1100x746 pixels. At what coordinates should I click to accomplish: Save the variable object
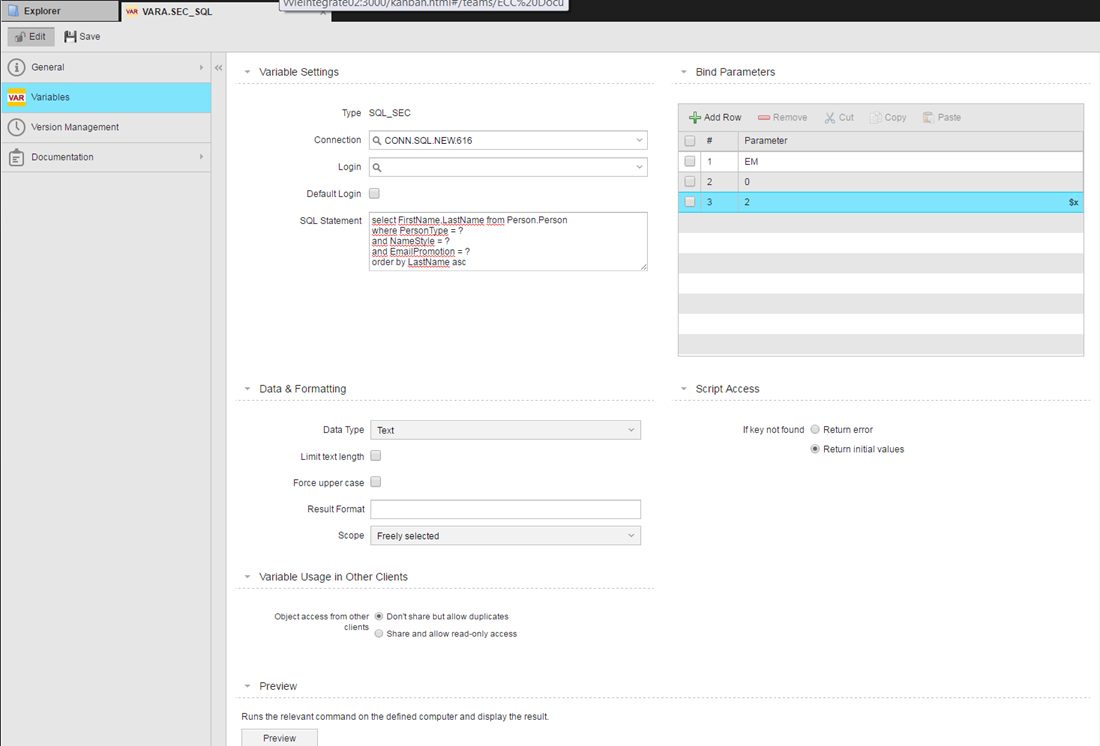82,36
